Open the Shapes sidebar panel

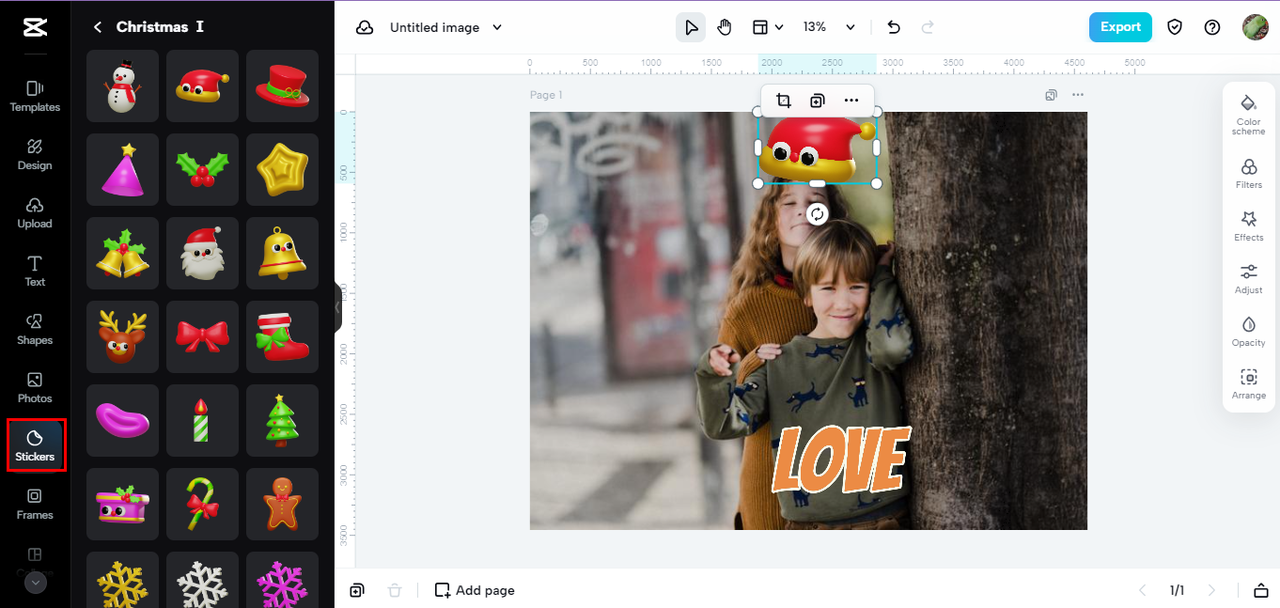pos(35,329)
